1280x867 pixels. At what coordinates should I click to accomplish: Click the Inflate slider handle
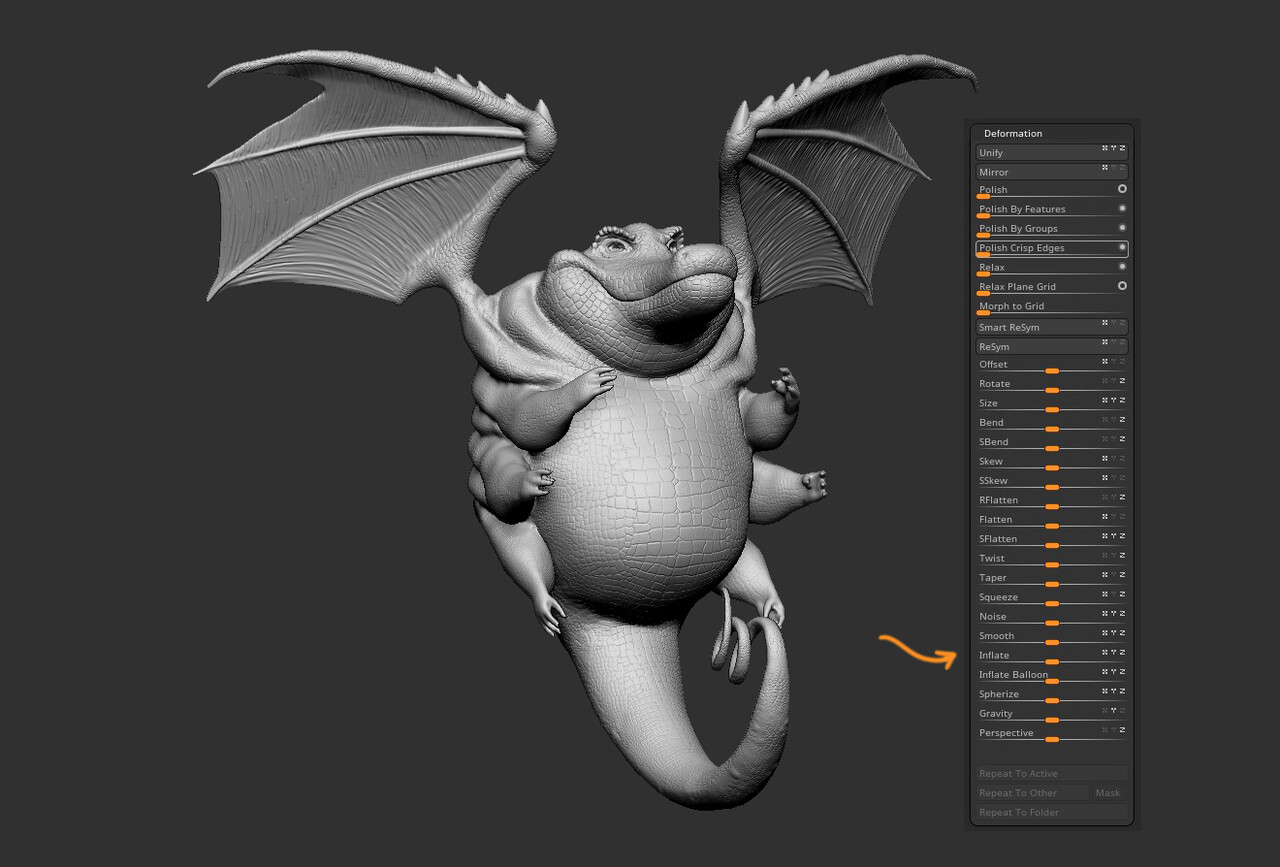(1052, 661)
